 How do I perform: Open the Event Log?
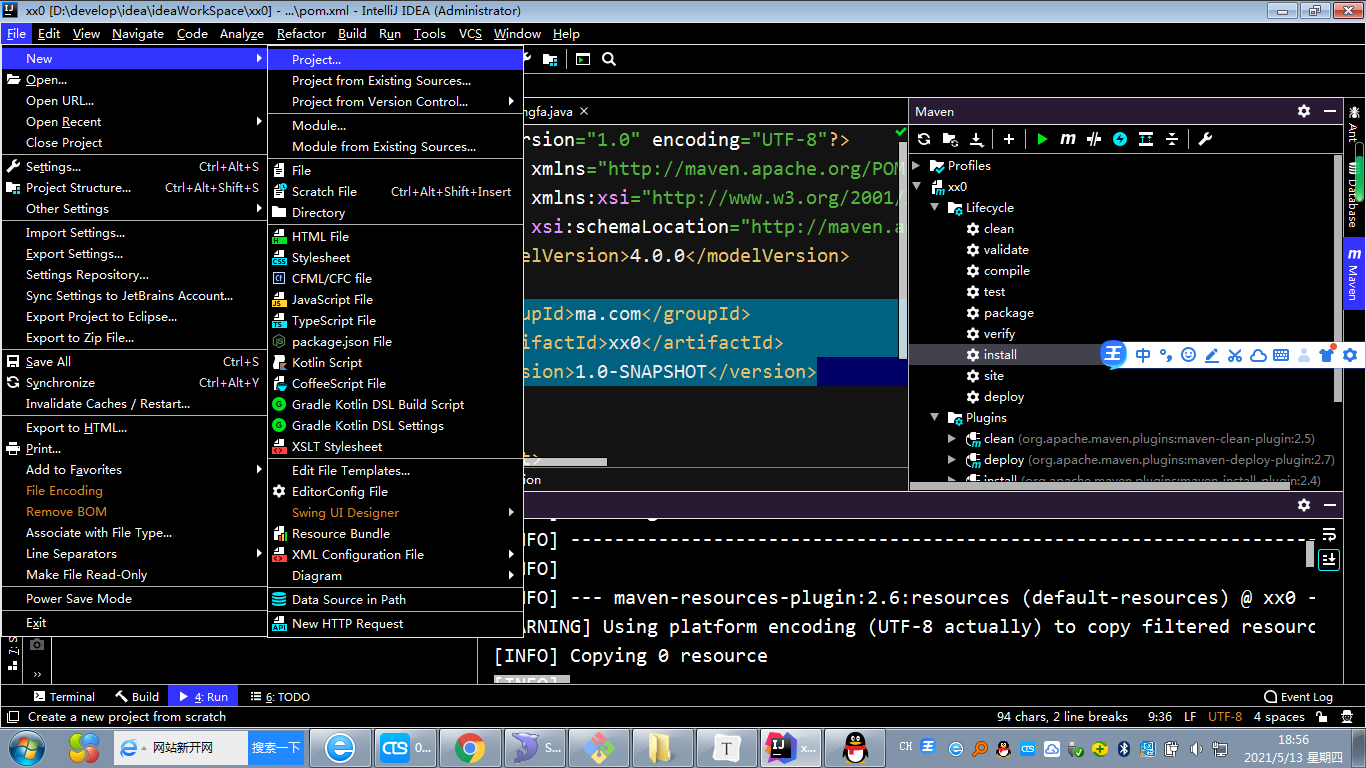1298,697
